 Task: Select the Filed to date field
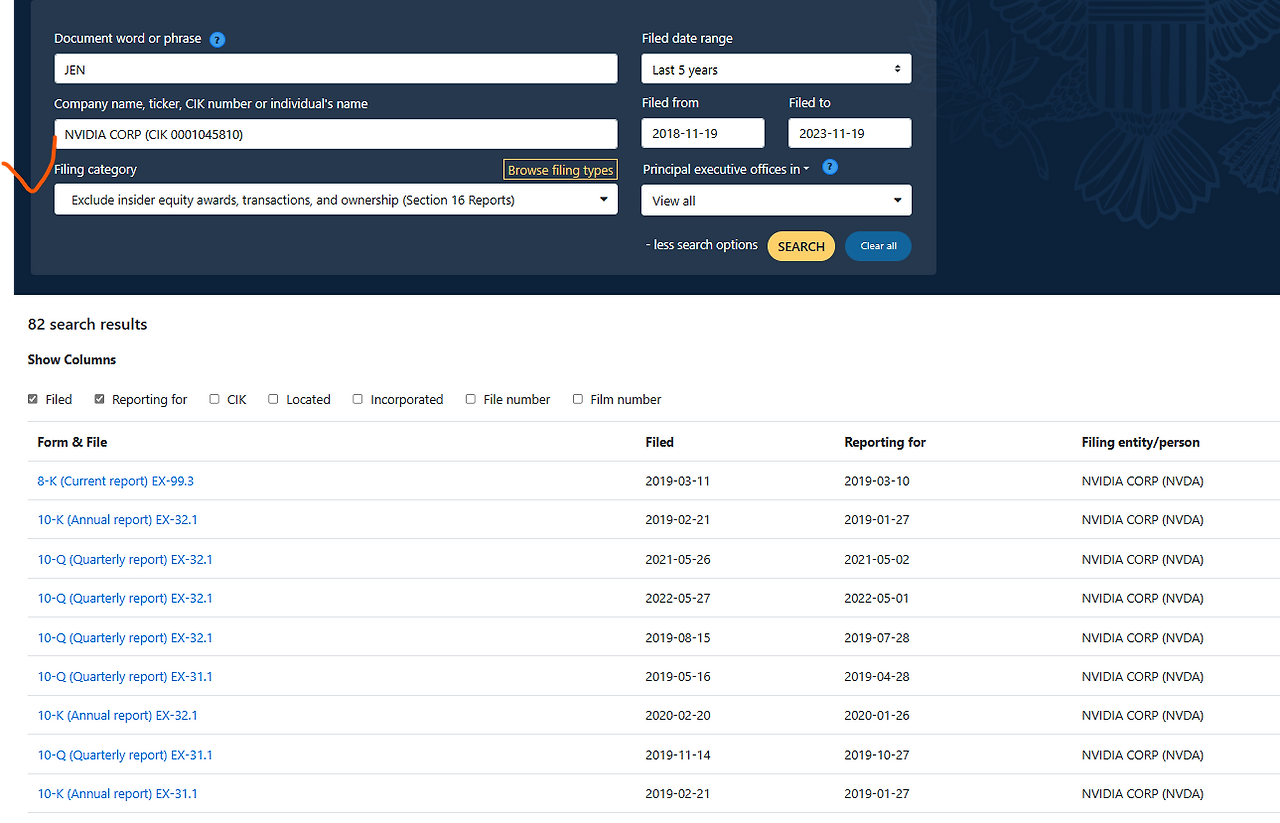tap(850, 133)
